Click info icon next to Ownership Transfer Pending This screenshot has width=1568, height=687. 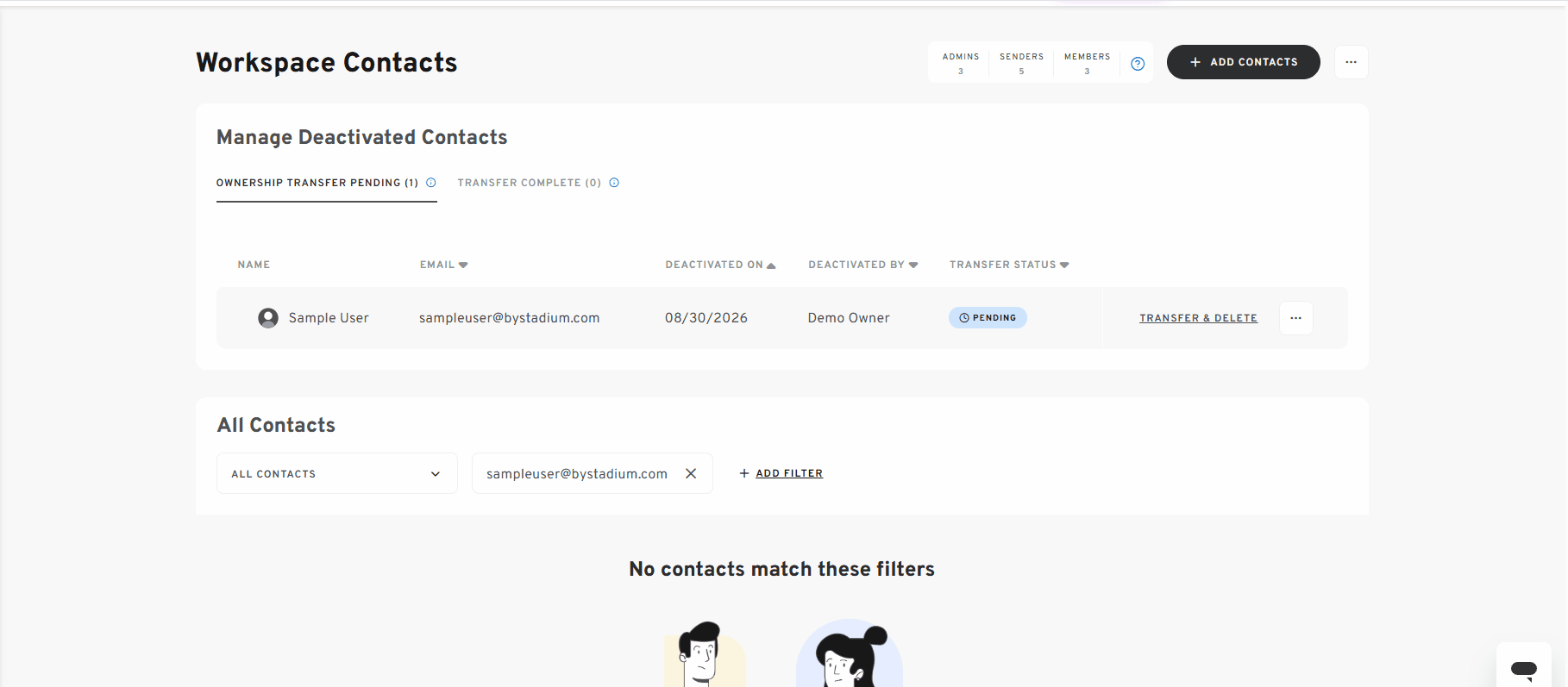pyautogui.click(x=431, y=183)
